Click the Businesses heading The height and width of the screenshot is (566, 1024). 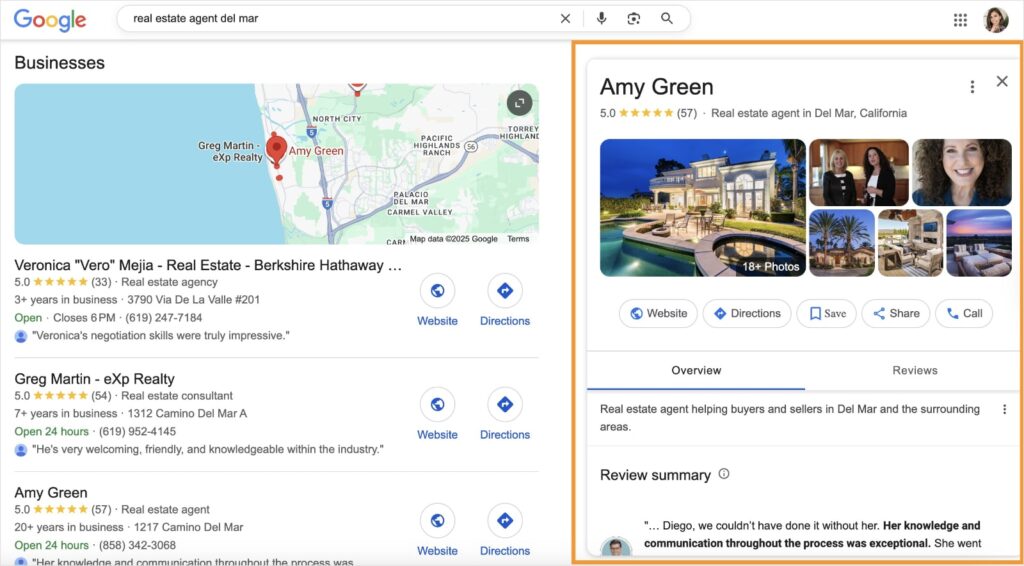pos(59,63)
